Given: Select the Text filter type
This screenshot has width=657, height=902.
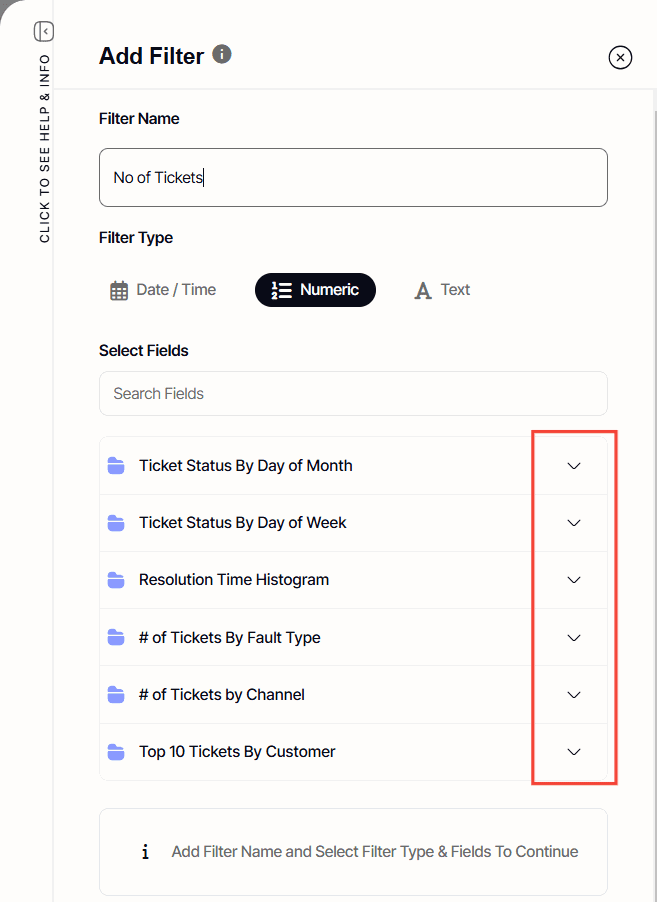Looking at the screenshot, I should click(x=442, y=290).
